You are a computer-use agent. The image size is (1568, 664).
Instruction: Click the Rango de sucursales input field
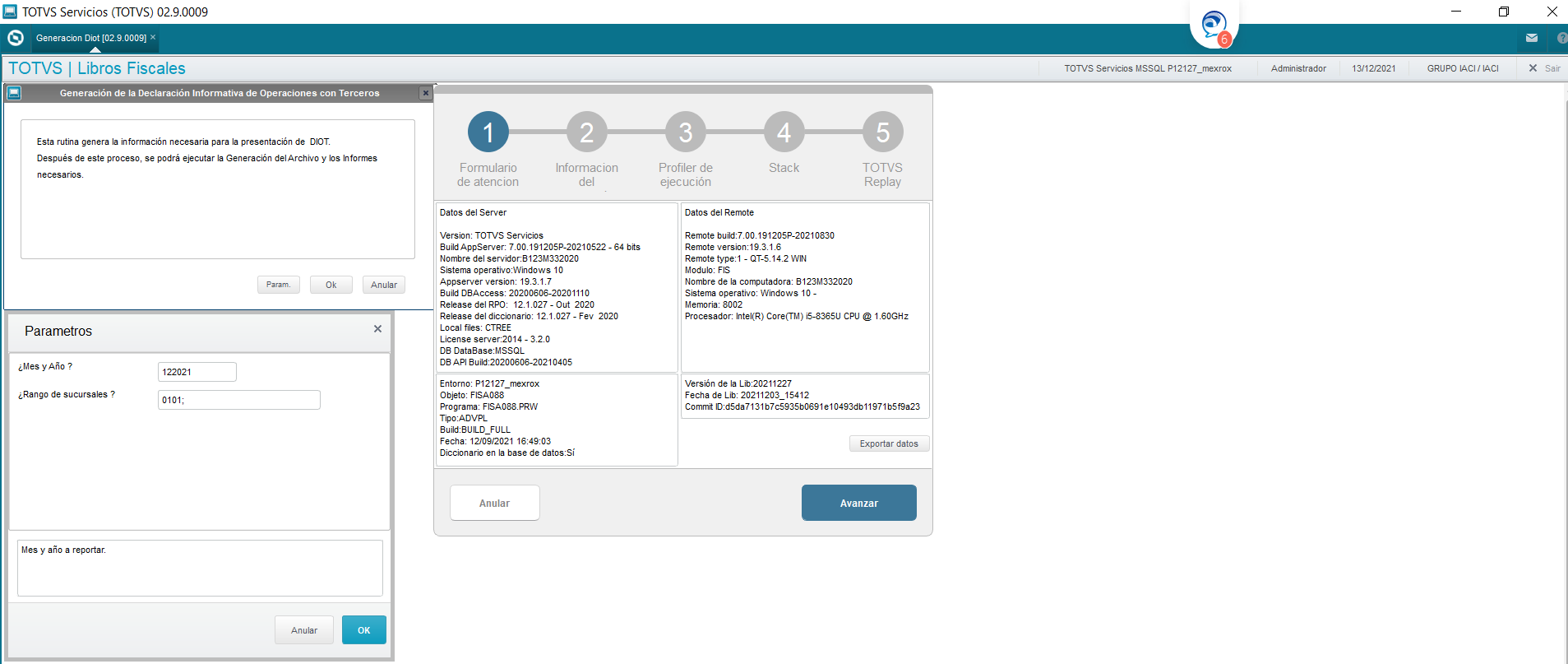(239, 400)
